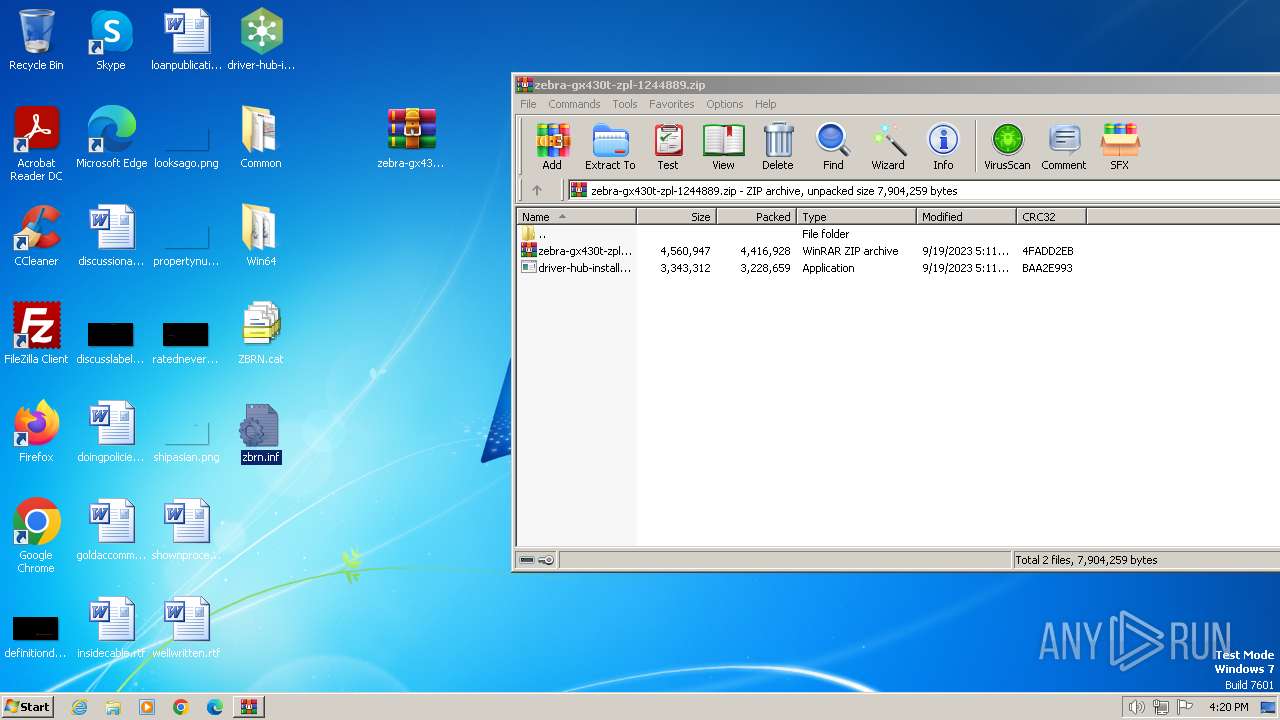Select the Win64 folder on desktop
1280x720 pixels.
point(260,236)
